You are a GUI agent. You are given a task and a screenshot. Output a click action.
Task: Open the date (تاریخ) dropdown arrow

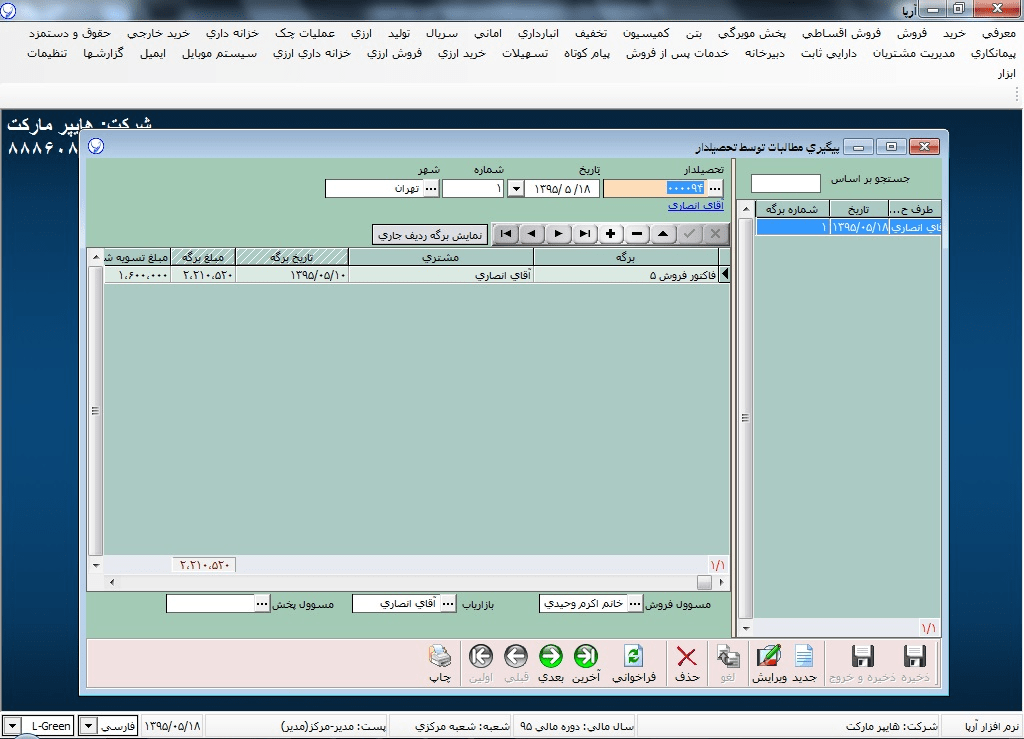(516, 188)
